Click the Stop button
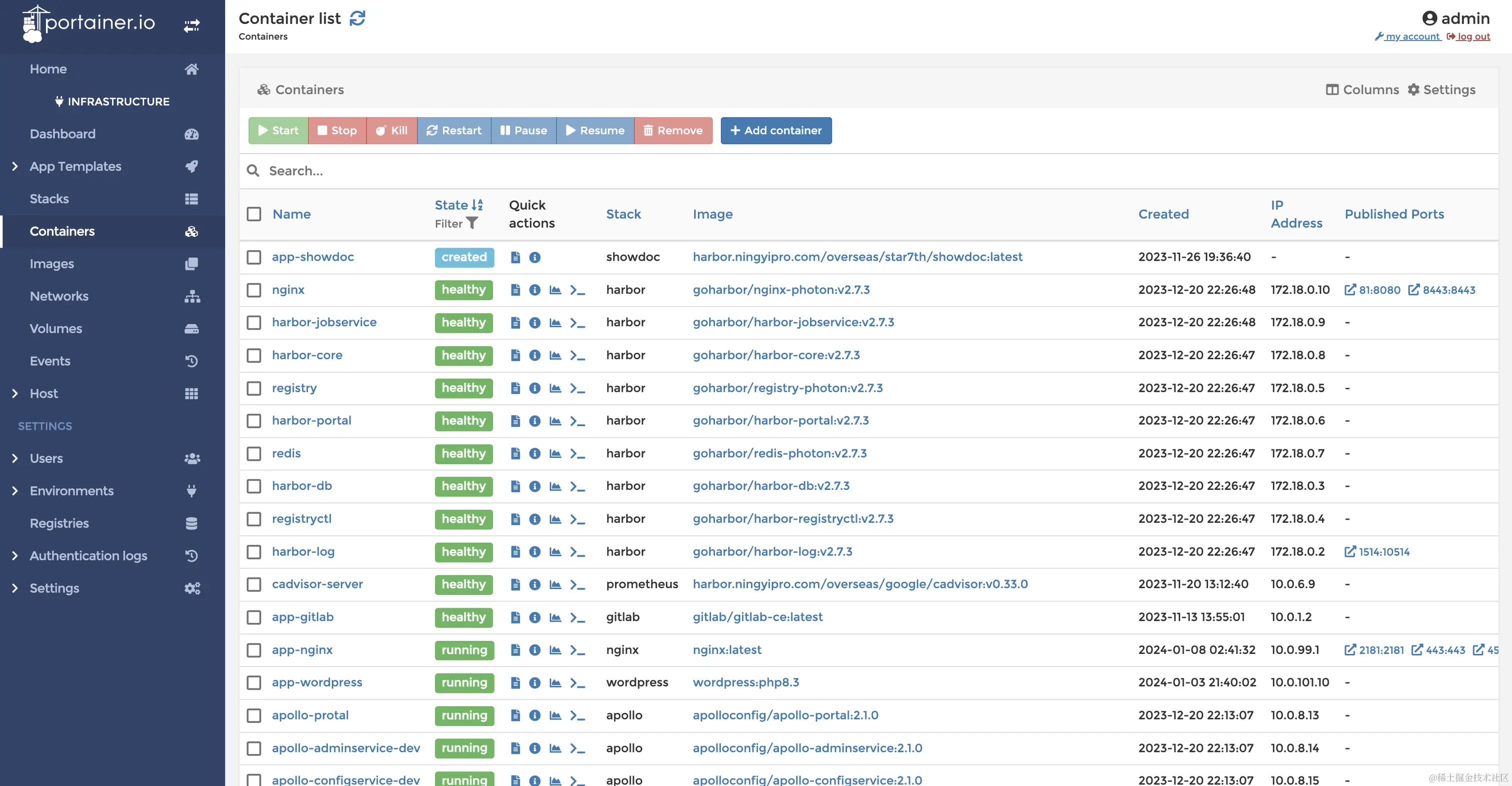The image size is (1512, 786). point(337,131)
